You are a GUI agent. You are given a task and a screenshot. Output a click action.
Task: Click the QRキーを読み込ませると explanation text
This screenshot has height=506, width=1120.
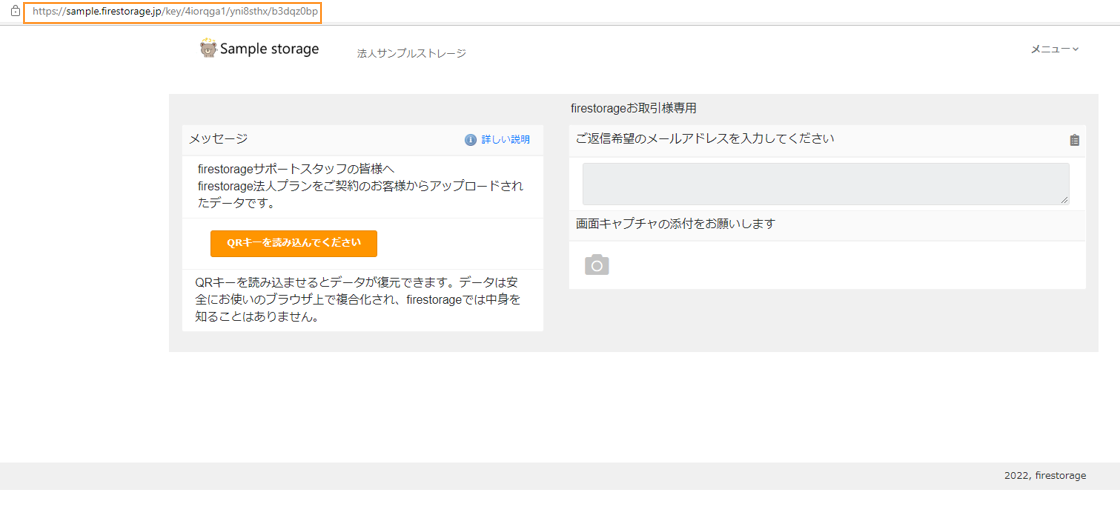click(357, 299)
